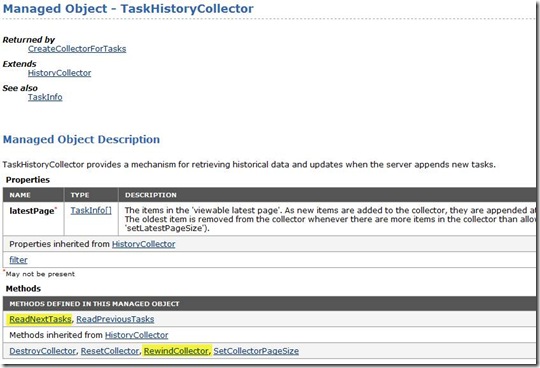Click the 'See also' label
The image size is (540, 368).
pyautogui.click(x=20, y=88)
